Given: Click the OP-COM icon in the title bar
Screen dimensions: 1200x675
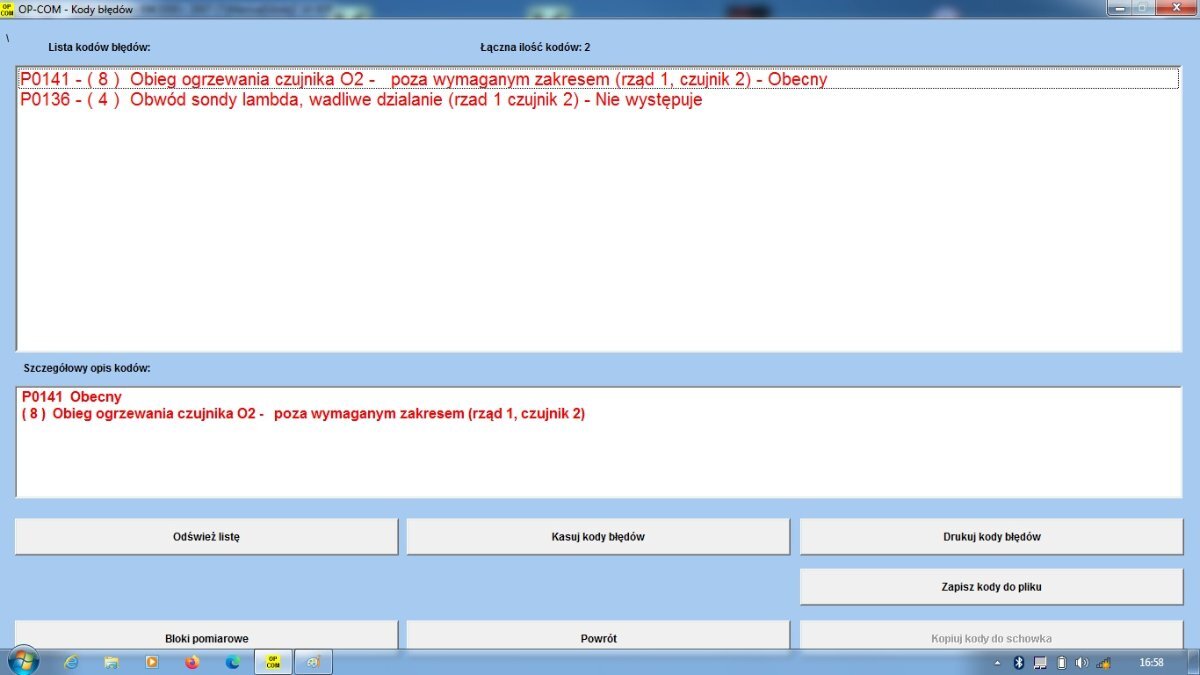Looking at the screenshot, I should pyautogui.click(x=8, y=8).
